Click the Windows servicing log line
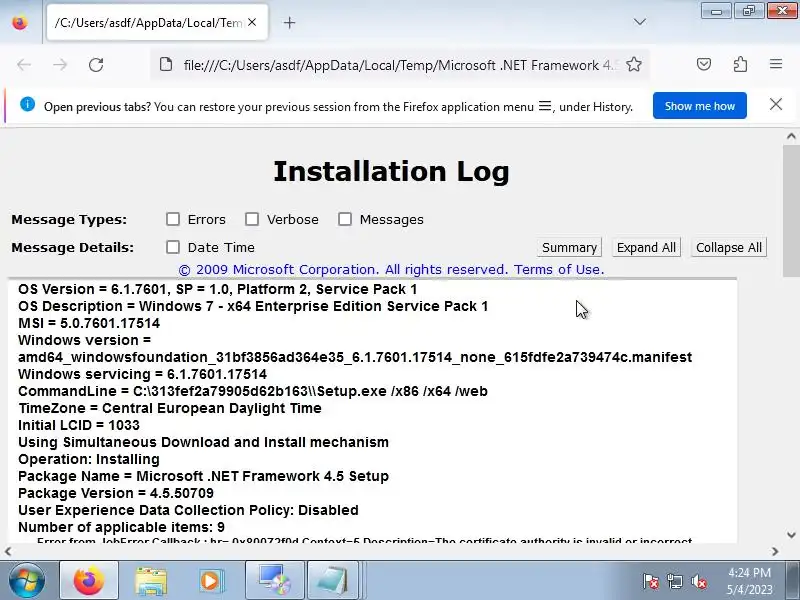The width and height of the screenshot is (800, 600). [x=142, y=374]
